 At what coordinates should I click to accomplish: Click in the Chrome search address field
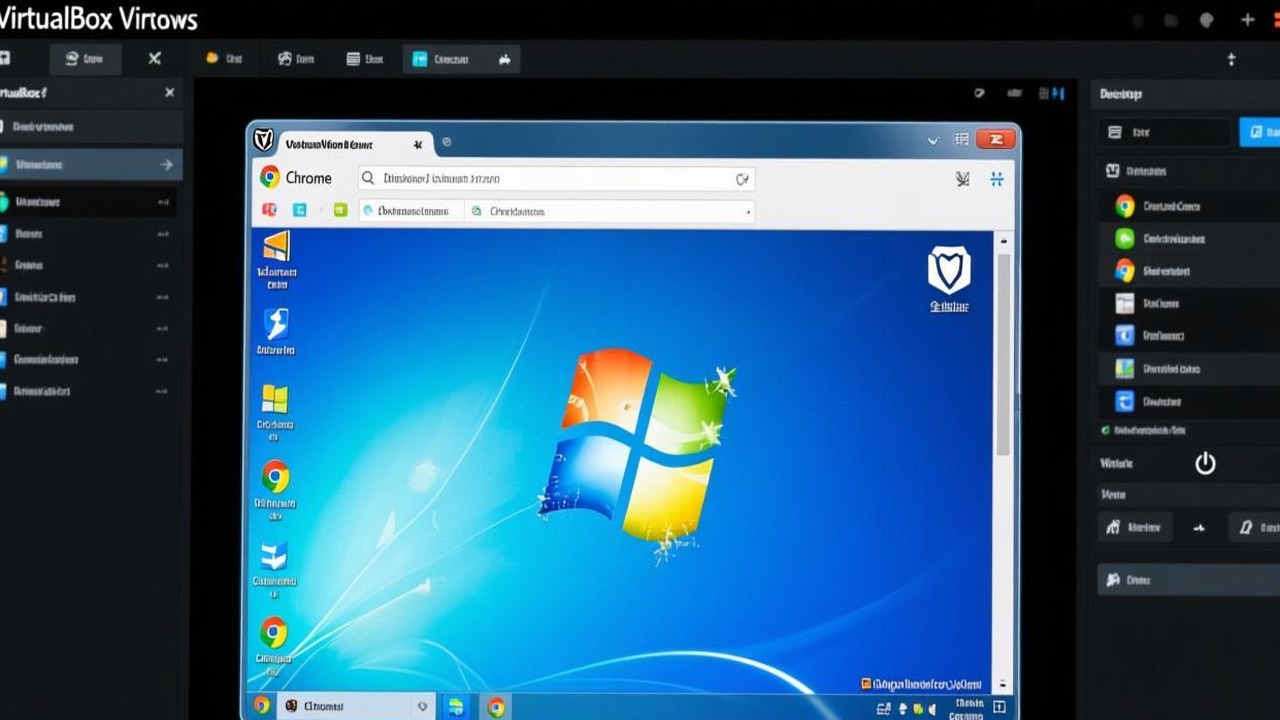coord(556,179)
